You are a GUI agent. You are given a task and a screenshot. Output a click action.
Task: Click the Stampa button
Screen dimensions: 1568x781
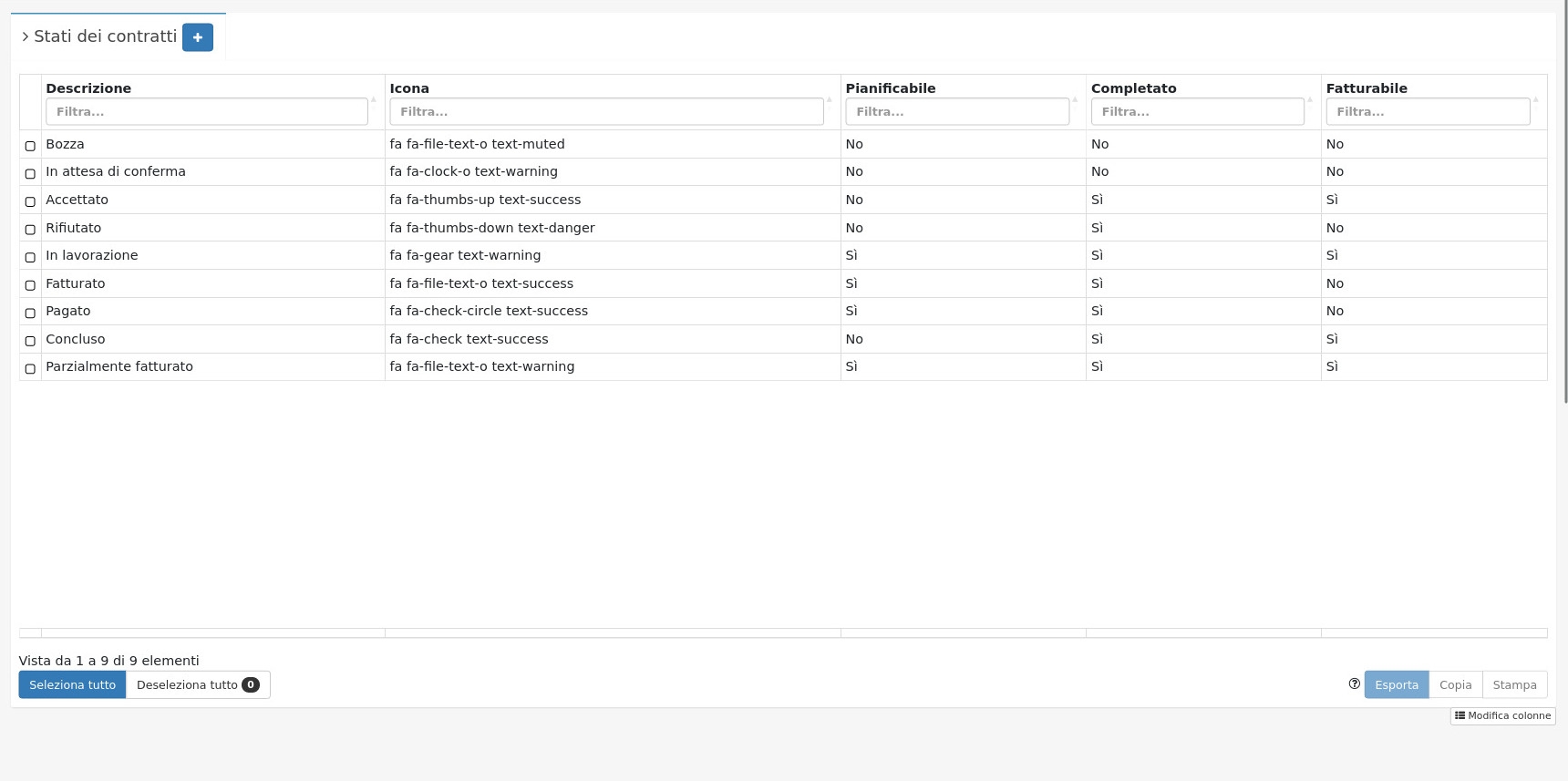click(x=1514, y=685)
